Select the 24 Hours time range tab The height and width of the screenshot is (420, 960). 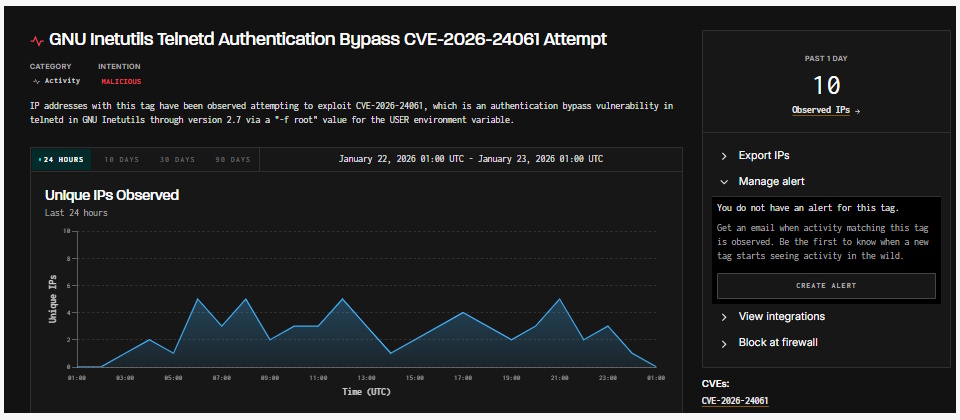(x=61, y=159)
